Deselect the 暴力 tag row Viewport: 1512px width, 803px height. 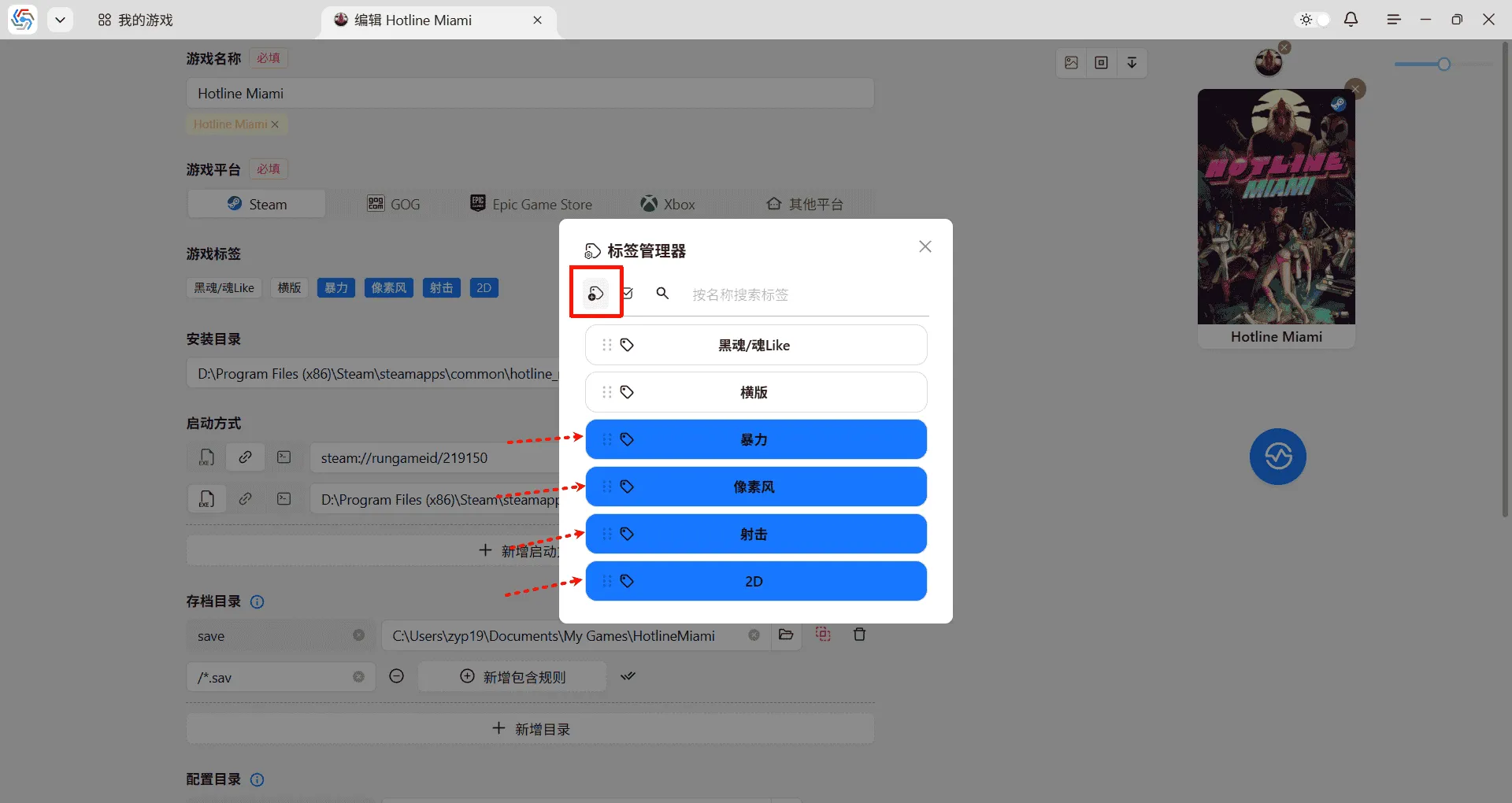click(x=756, y=439)
